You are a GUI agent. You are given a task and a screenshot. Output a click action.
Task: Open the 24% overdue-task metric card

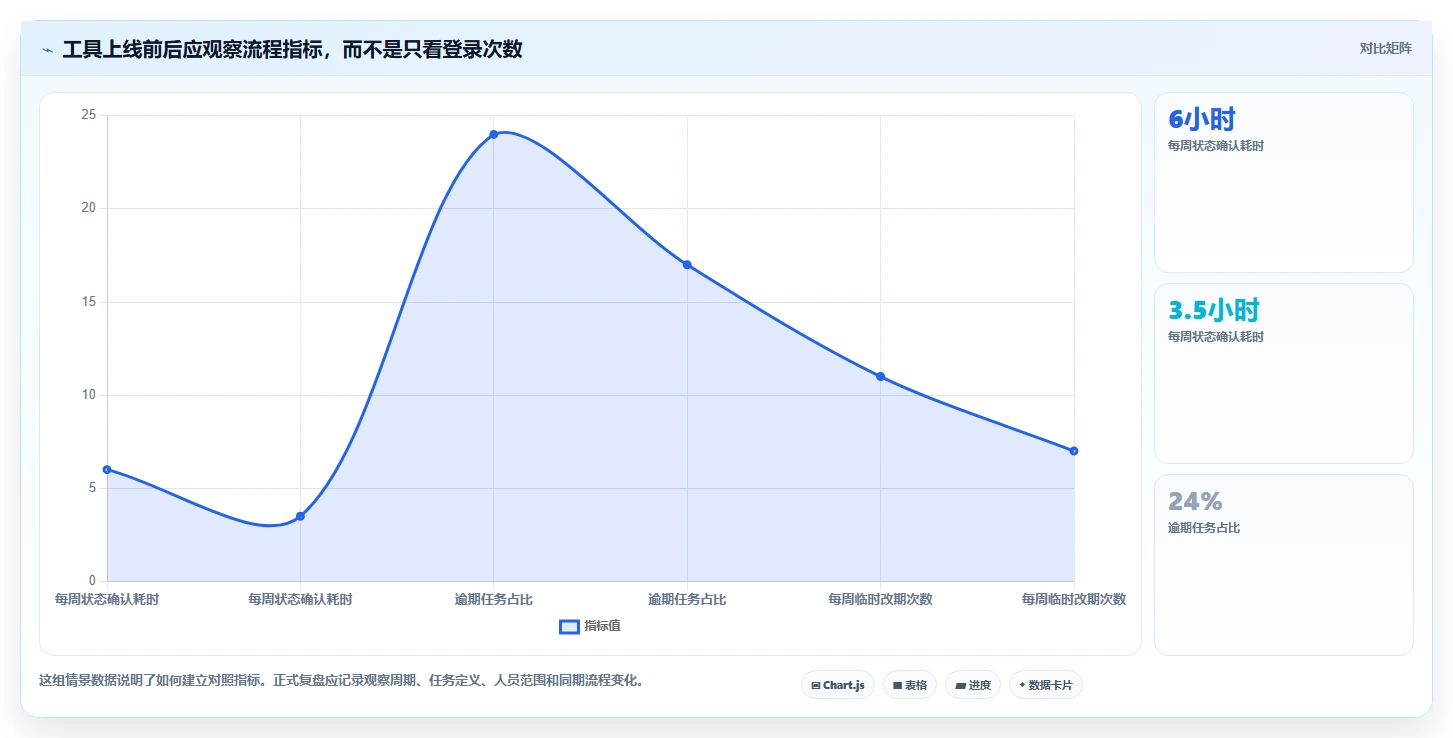click(1284, 564)
